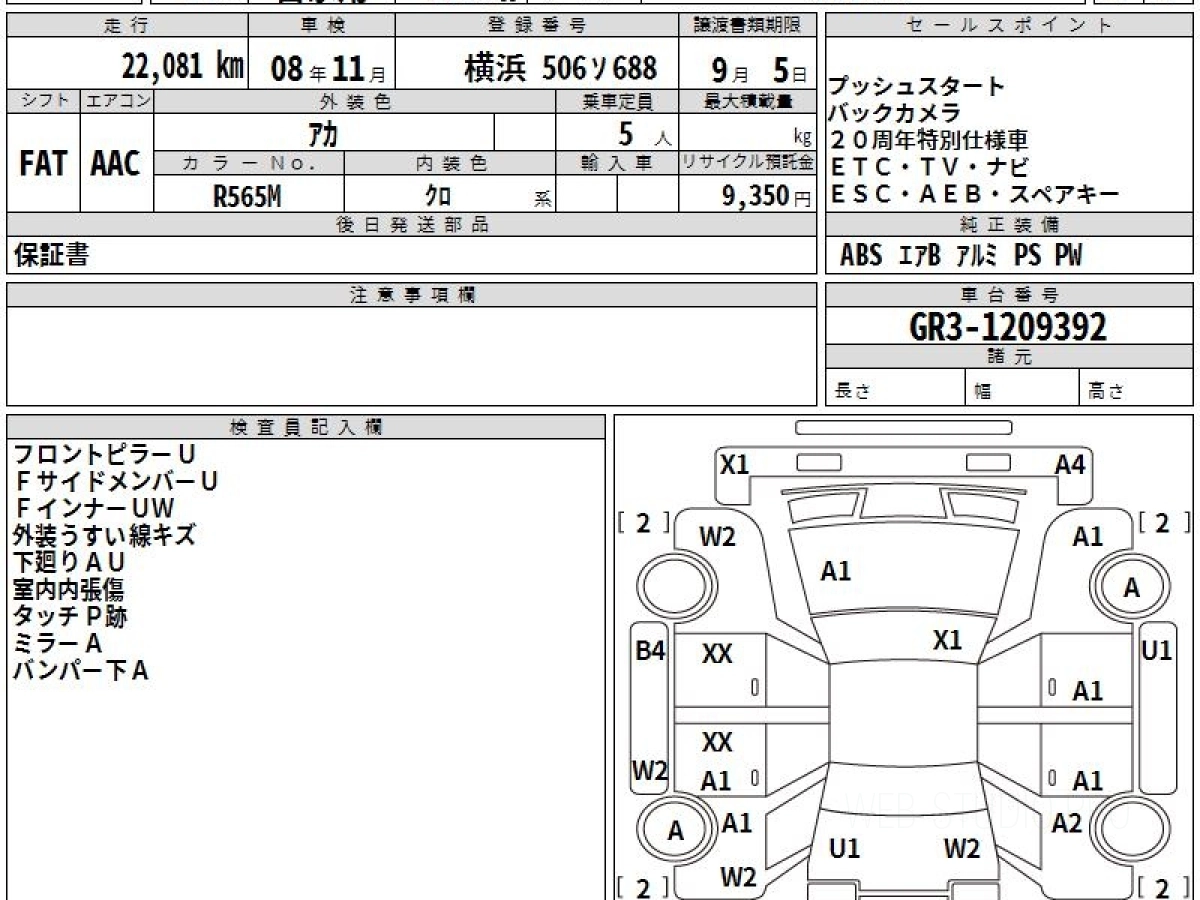Click the カラーNo. header
This screenshot has height=900, width=1200.
click(249, 163)
